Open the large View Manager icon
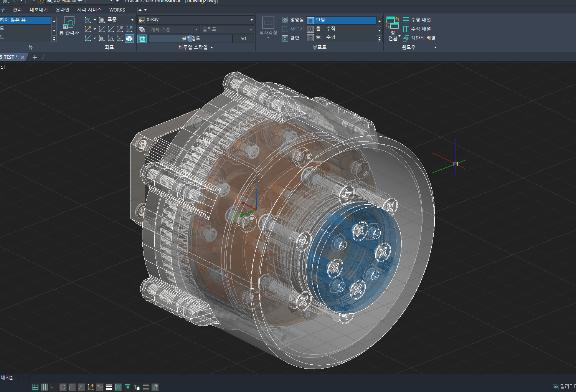The height and width of the screenshot is (392, 576). tap(69, 22)
